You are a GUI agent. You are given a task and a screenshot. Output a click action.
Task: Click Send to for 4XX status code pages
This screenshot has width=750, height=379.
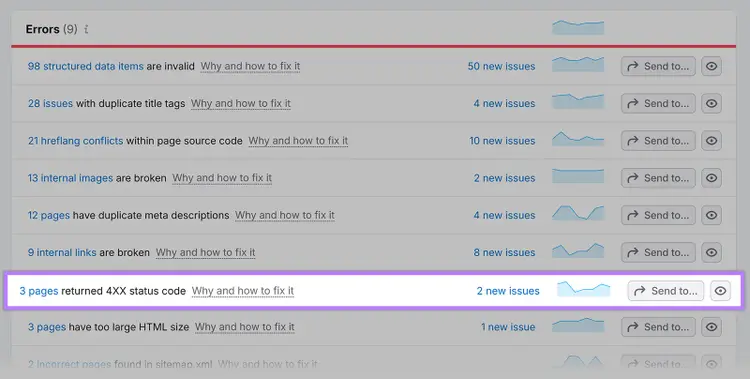(666, 290)
